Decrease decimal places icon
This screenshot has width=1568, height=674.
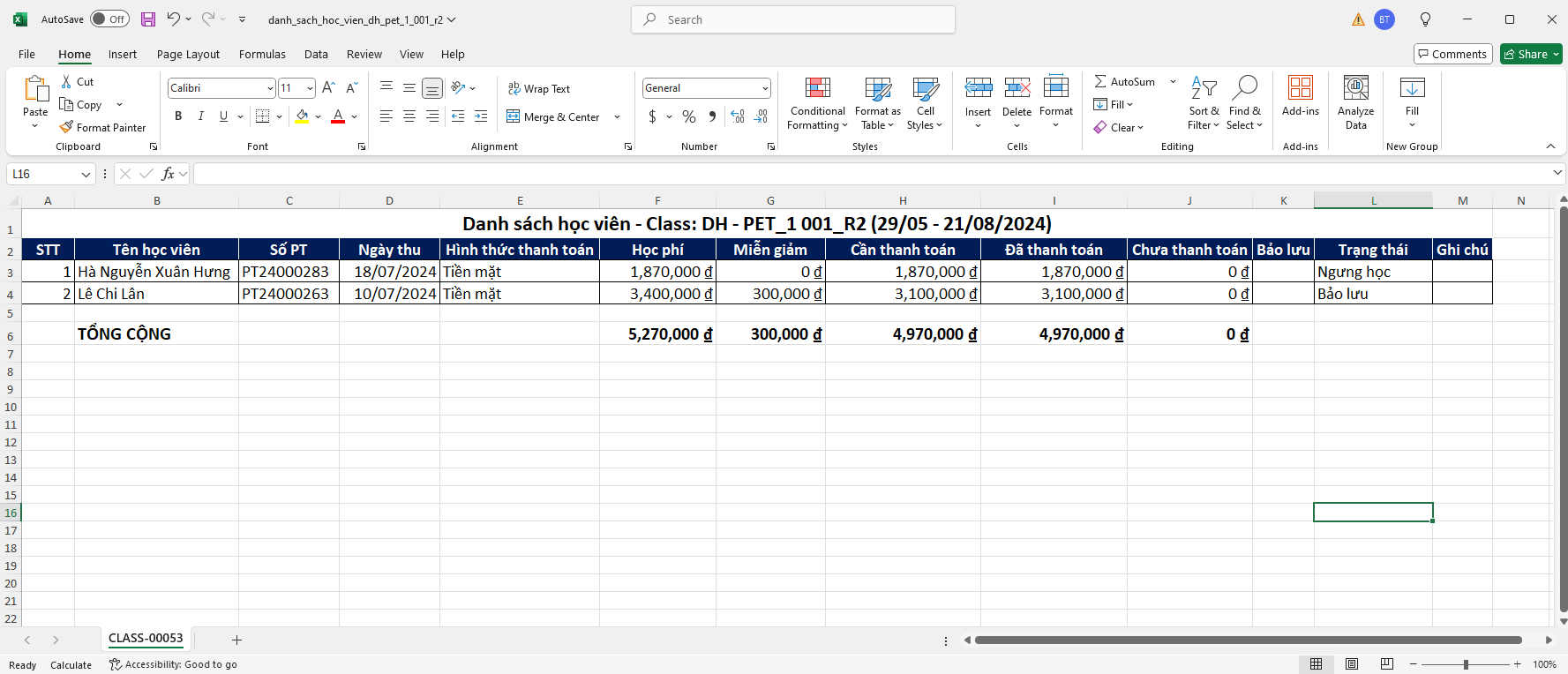761,116
